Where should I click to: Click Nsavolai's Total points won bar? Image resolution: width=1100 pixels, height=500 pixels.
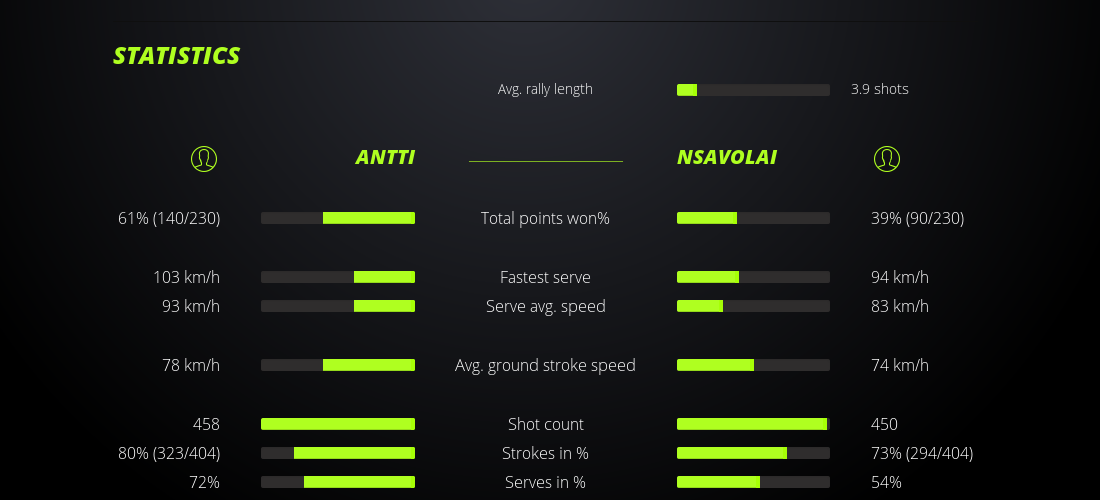(753, 218)
